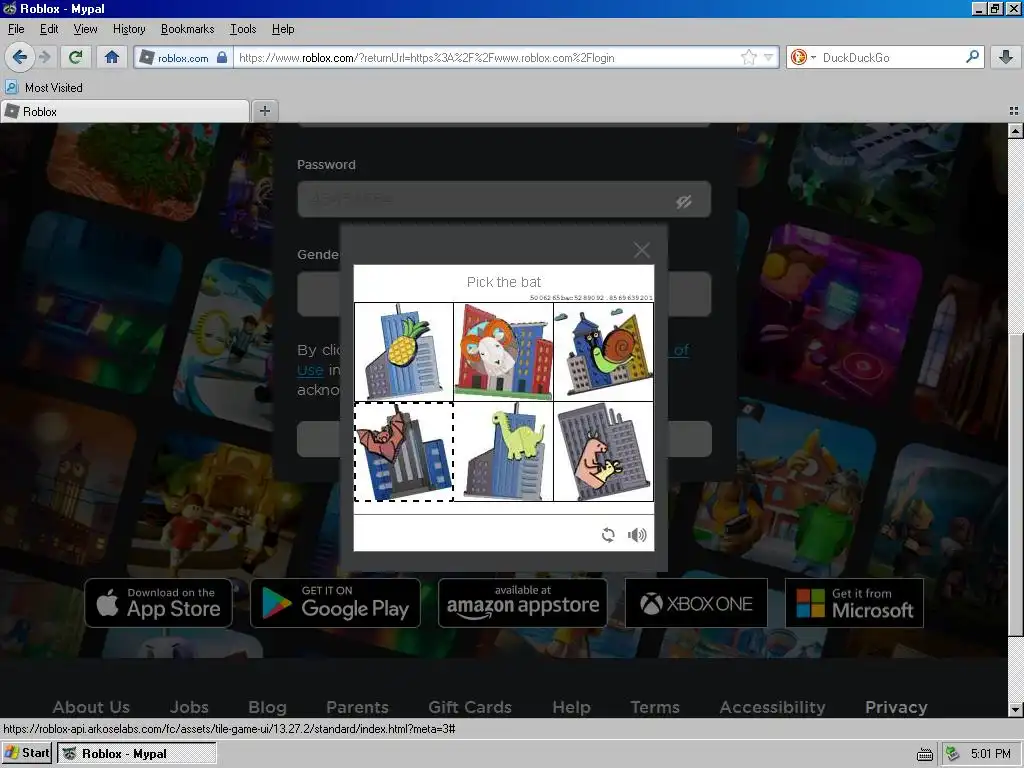
Task: Select the Roblox browser tab
Action: click(125, 112)
